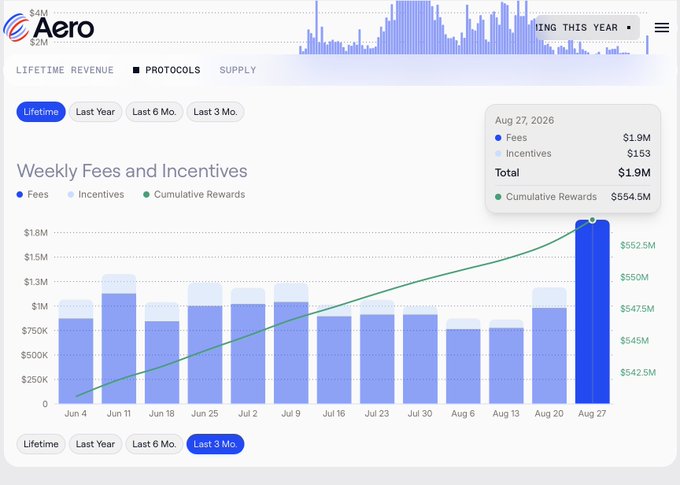Click the 'Aug 27, 2026' tooltip date
The image size is (680, 485).
click(524, 121)
